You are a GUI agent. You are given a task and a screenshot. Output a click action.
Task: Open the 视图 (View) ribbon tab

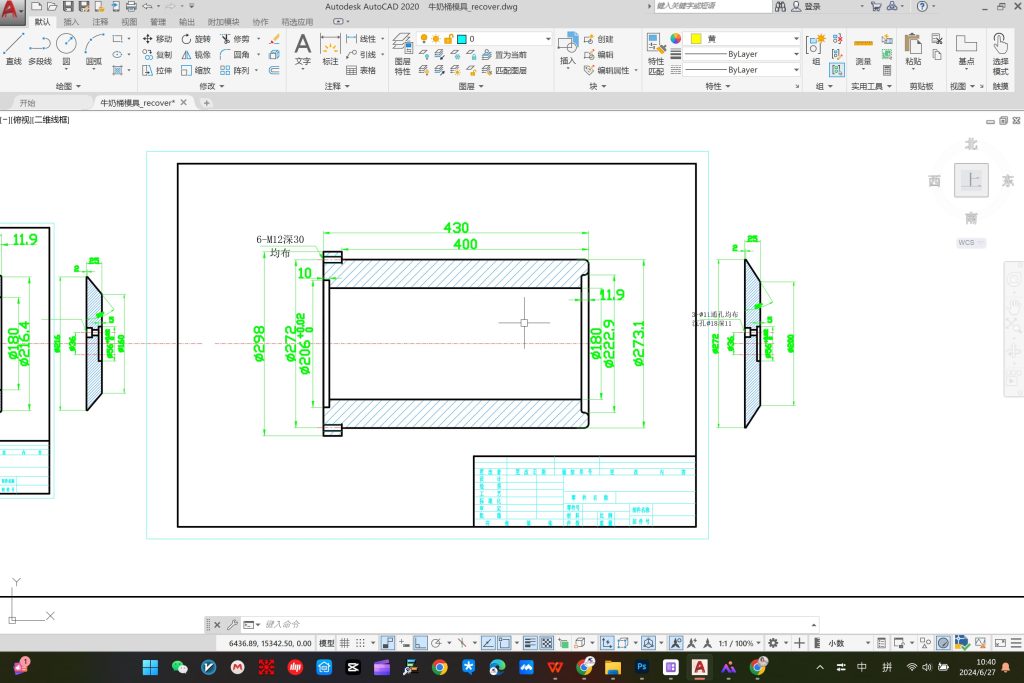click(x=129, y=22)
